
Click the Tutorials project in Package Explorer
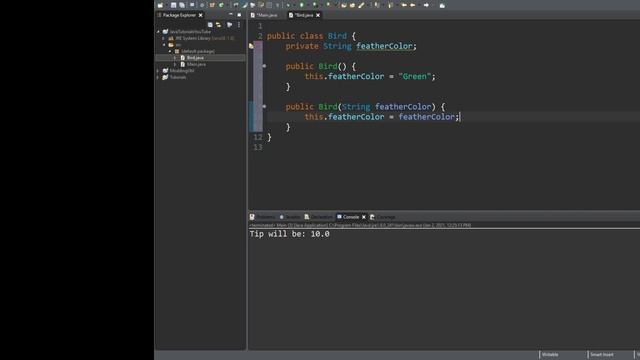[178, 77]
